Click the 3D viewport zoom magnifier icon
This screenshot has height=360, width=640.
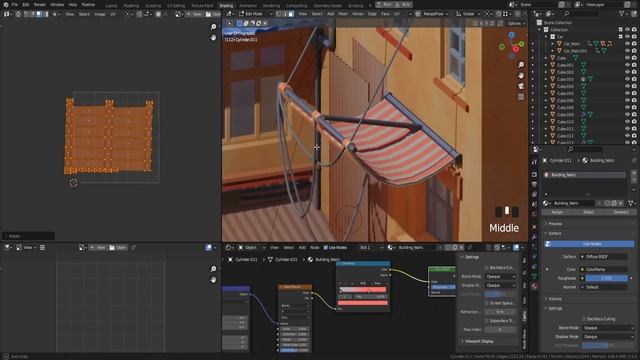click(x=521, y=65)
